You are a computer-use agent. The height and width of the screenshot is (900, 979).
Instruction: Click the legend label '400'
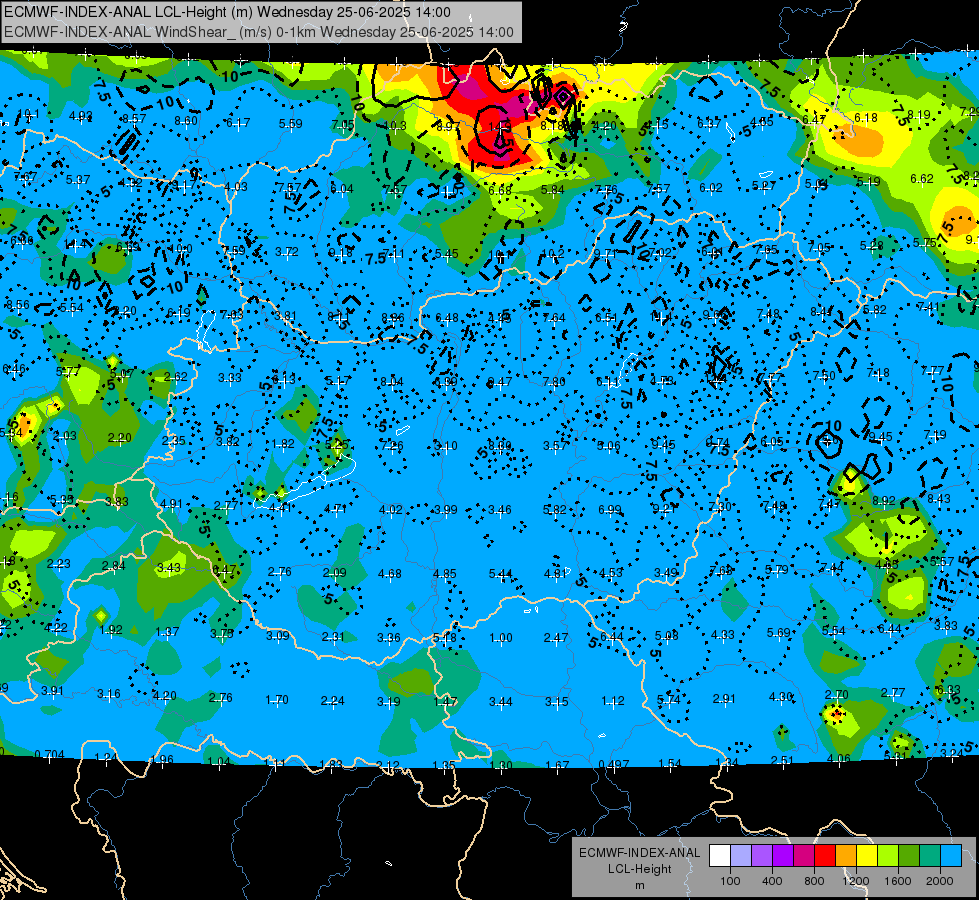(x=772, y=881)
